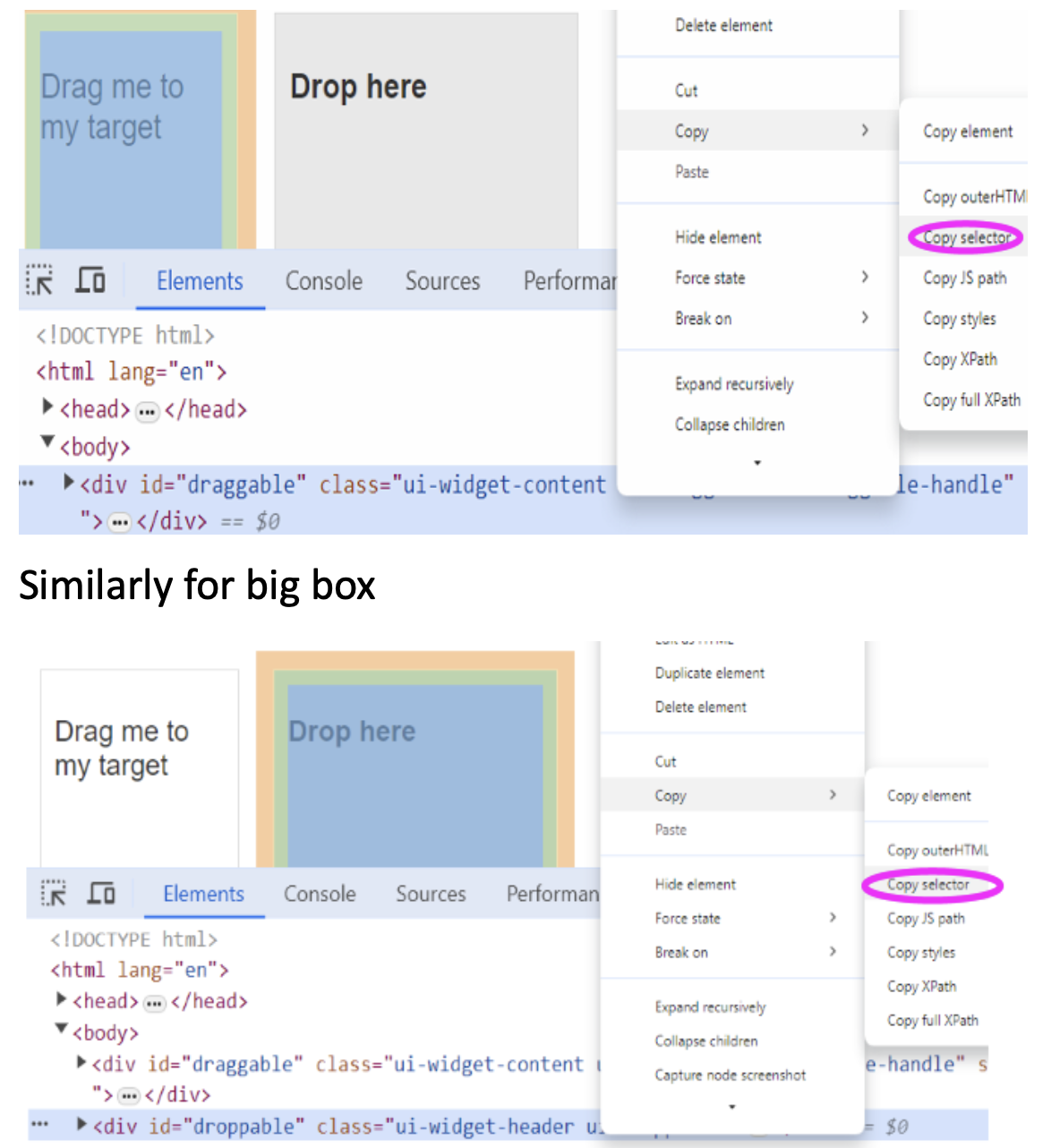1051x1148 pixels.
Task: Select Capture node screenshot menu entry
Action: click(x=730, y=1075)
